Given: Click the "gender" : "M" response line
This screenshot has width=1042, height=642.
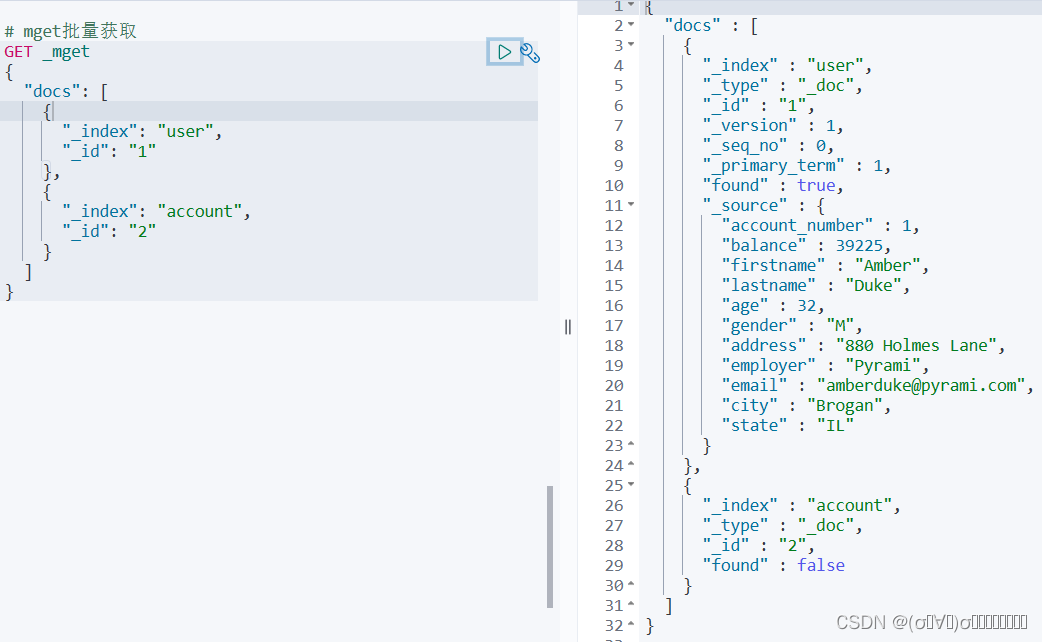Looking at the screenshot, I should [792, 325].
